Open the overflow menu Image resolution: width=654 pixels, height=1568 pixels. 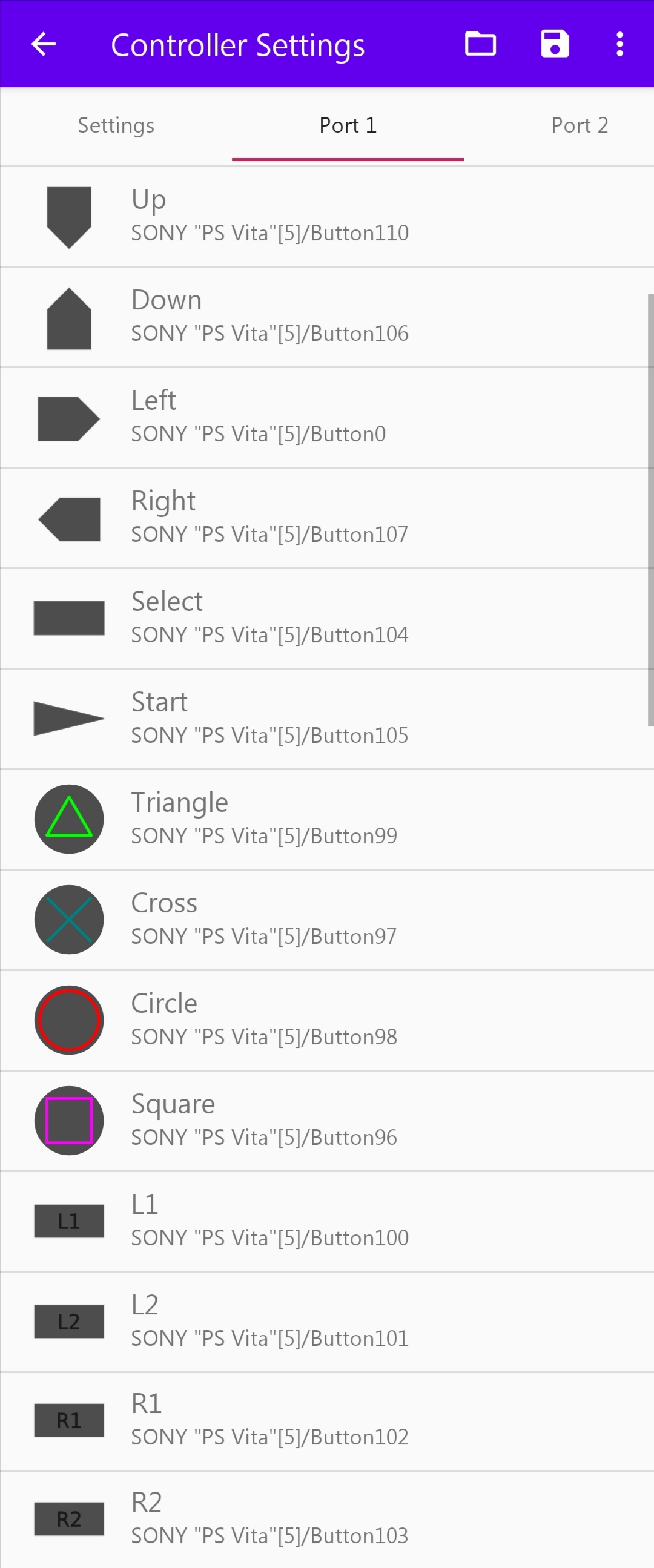619,43
